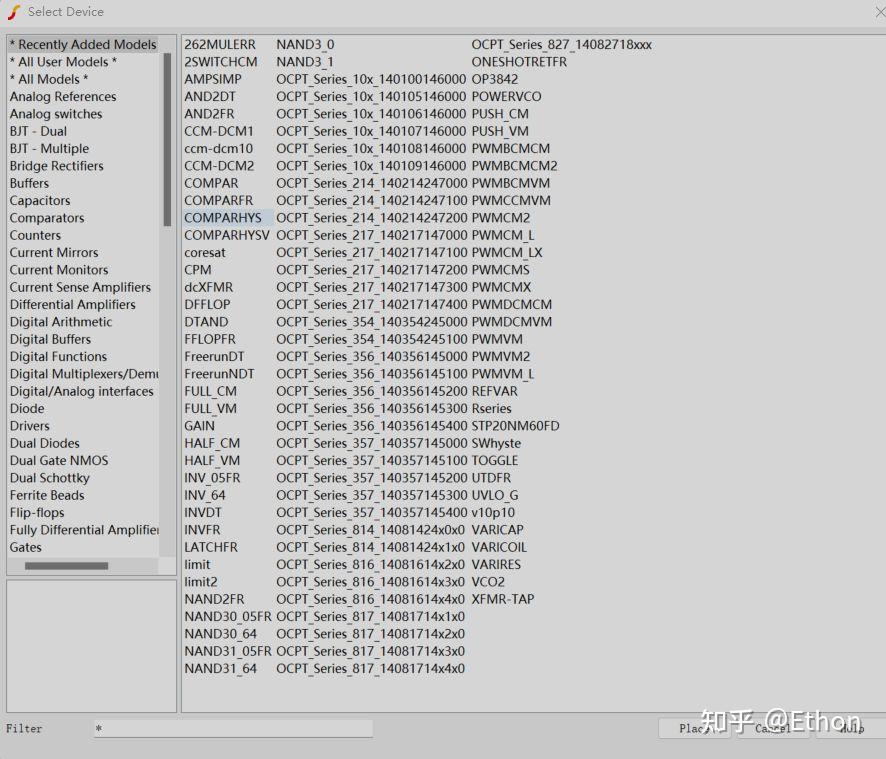
Task: Open the Counters category
Action: [35, 235]
